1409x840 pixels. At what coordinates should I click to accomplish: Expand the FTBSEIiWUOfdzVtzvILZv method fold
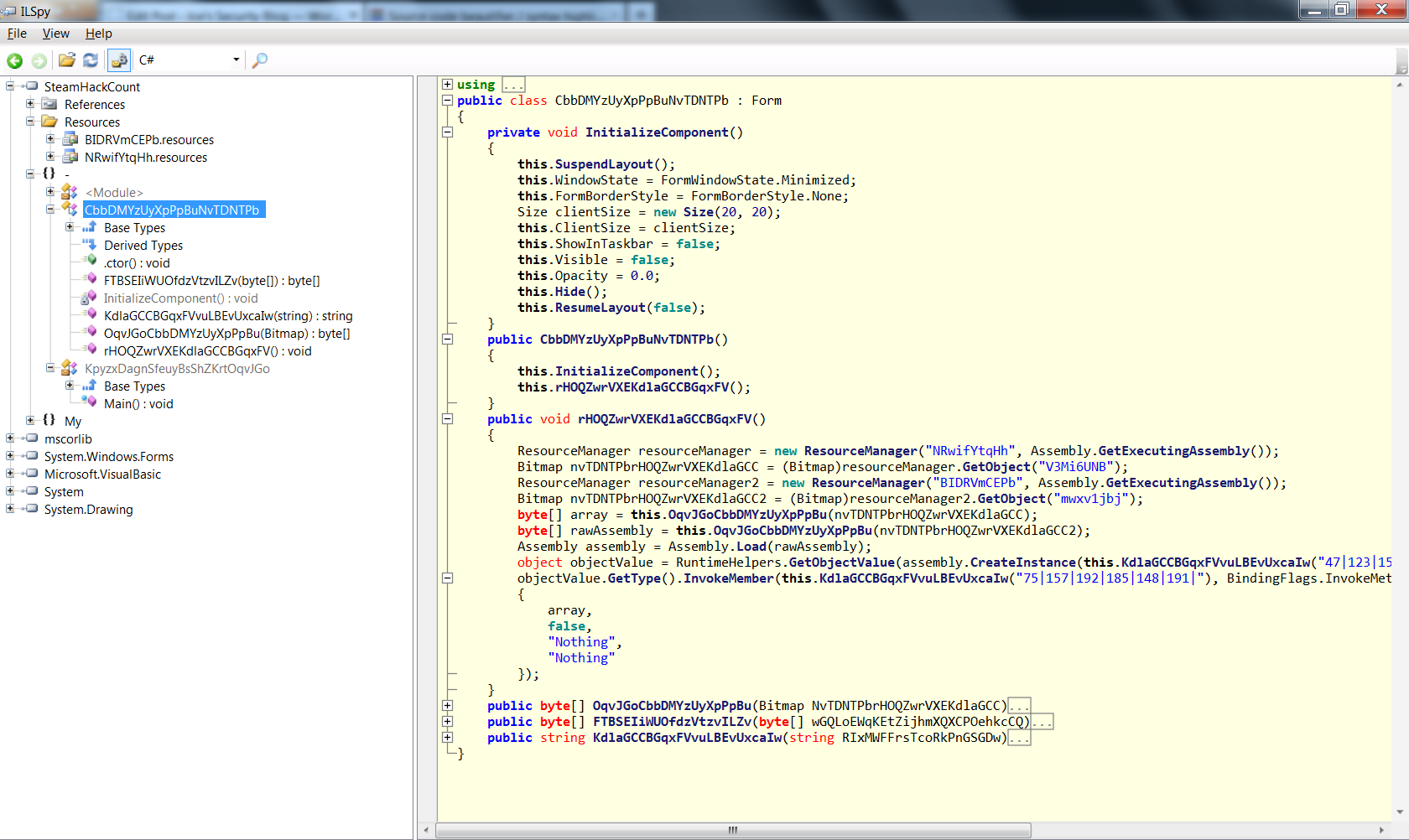click(x=447, y=721)
